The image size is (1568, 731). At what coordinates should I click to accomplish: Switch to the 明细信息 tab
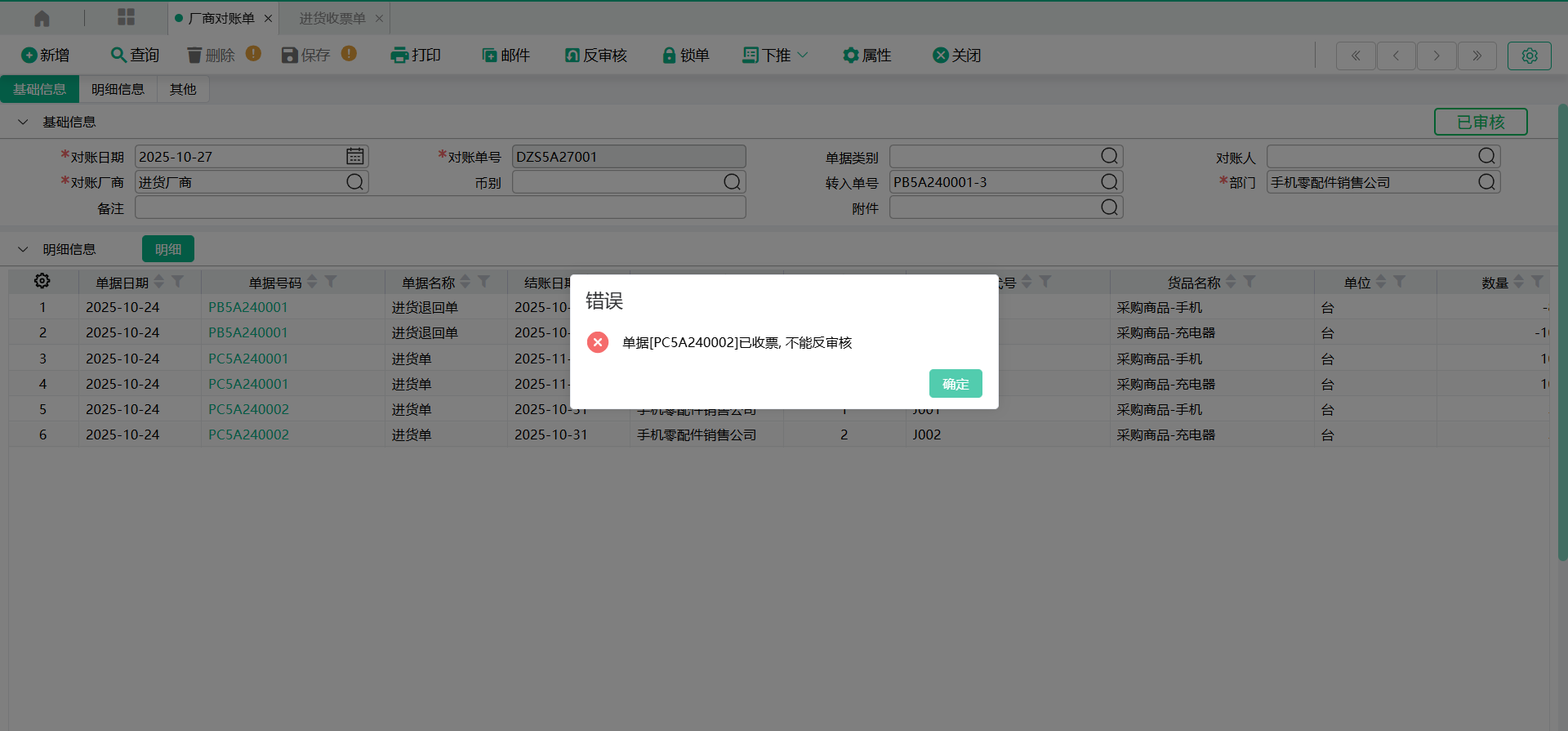point(118,90)
